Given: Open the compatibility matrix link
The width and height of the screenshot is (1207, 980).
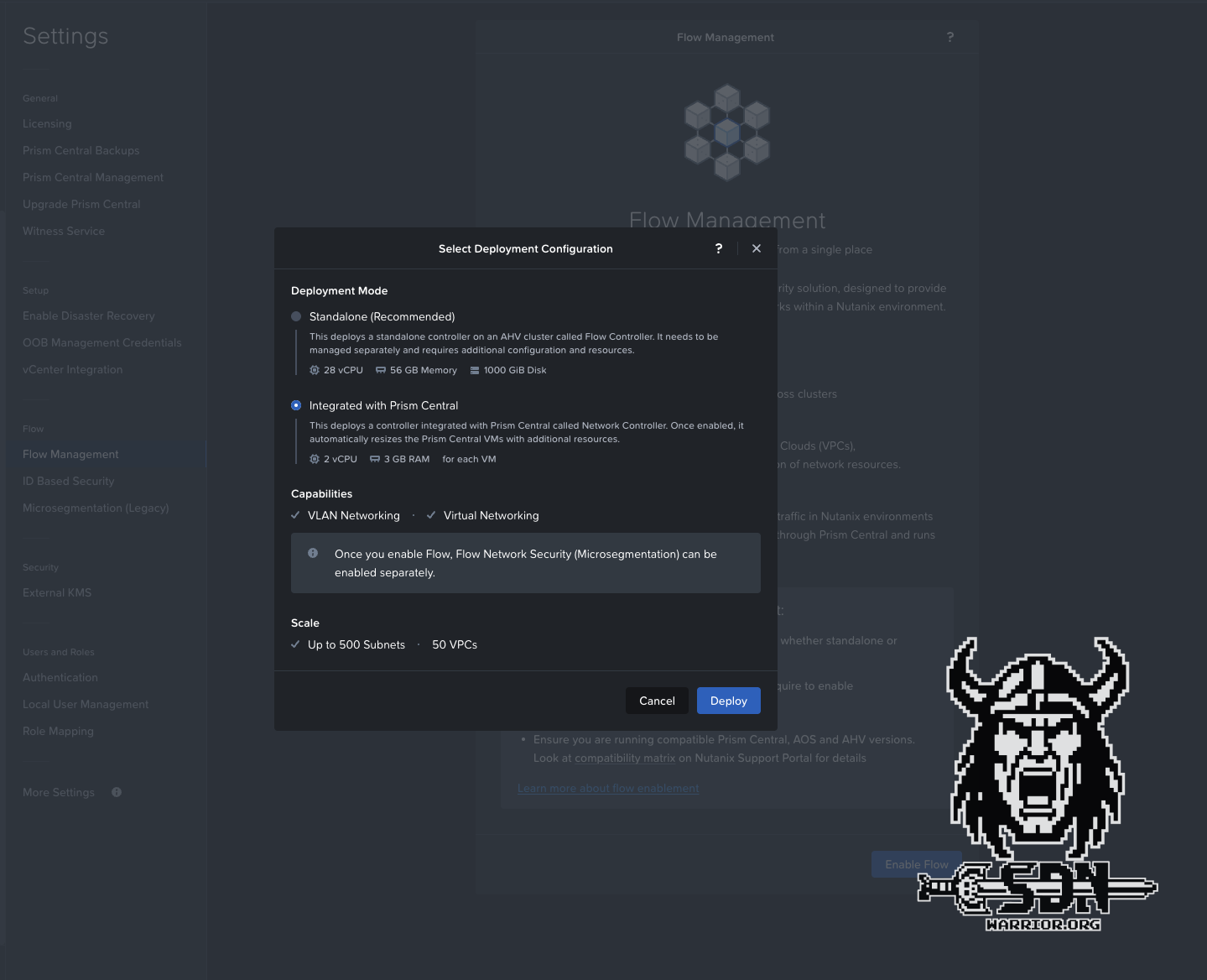Looking at the screenshot, I should (x=625, y=758).
